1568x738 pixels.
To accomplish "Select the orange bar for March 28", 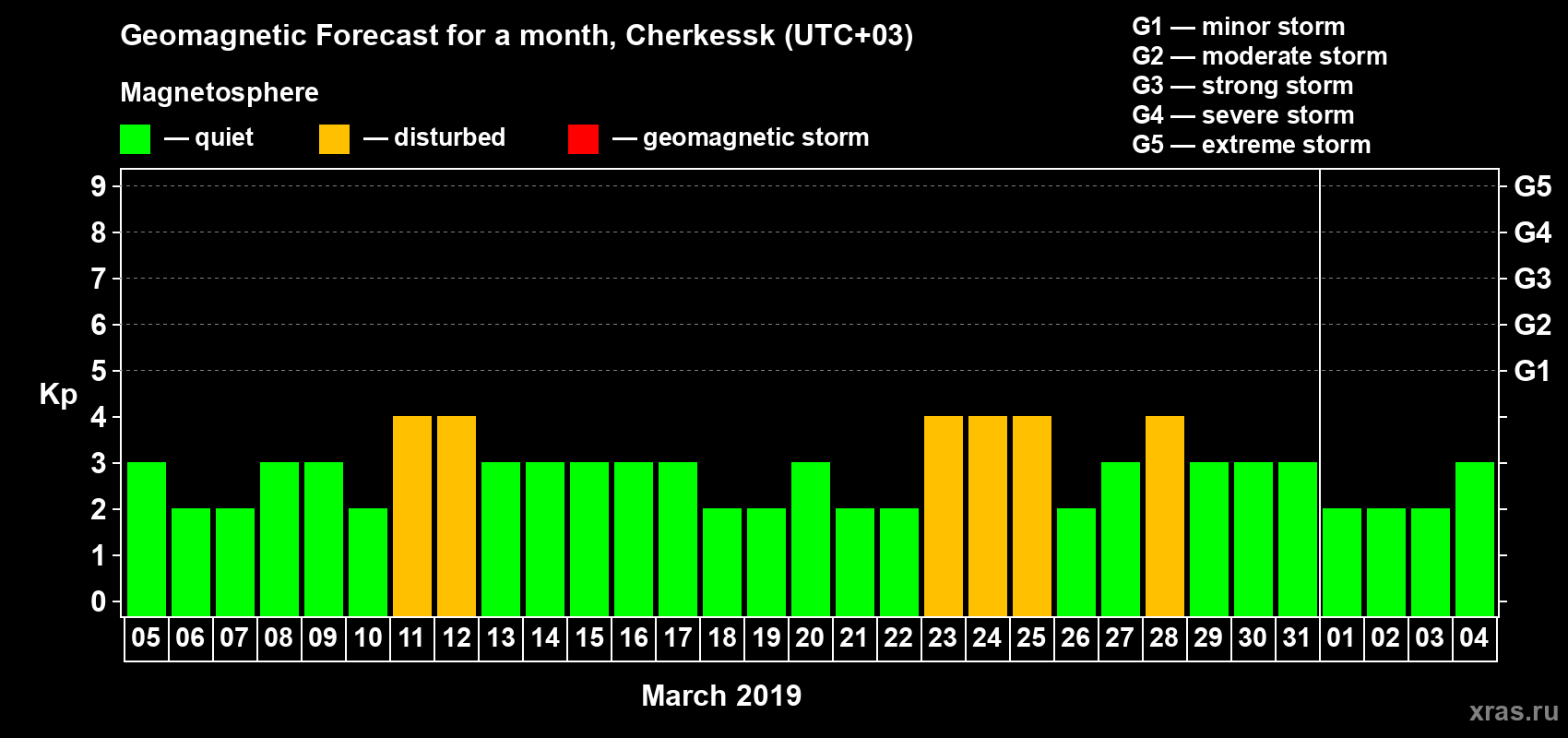I will click(1165, 517).
